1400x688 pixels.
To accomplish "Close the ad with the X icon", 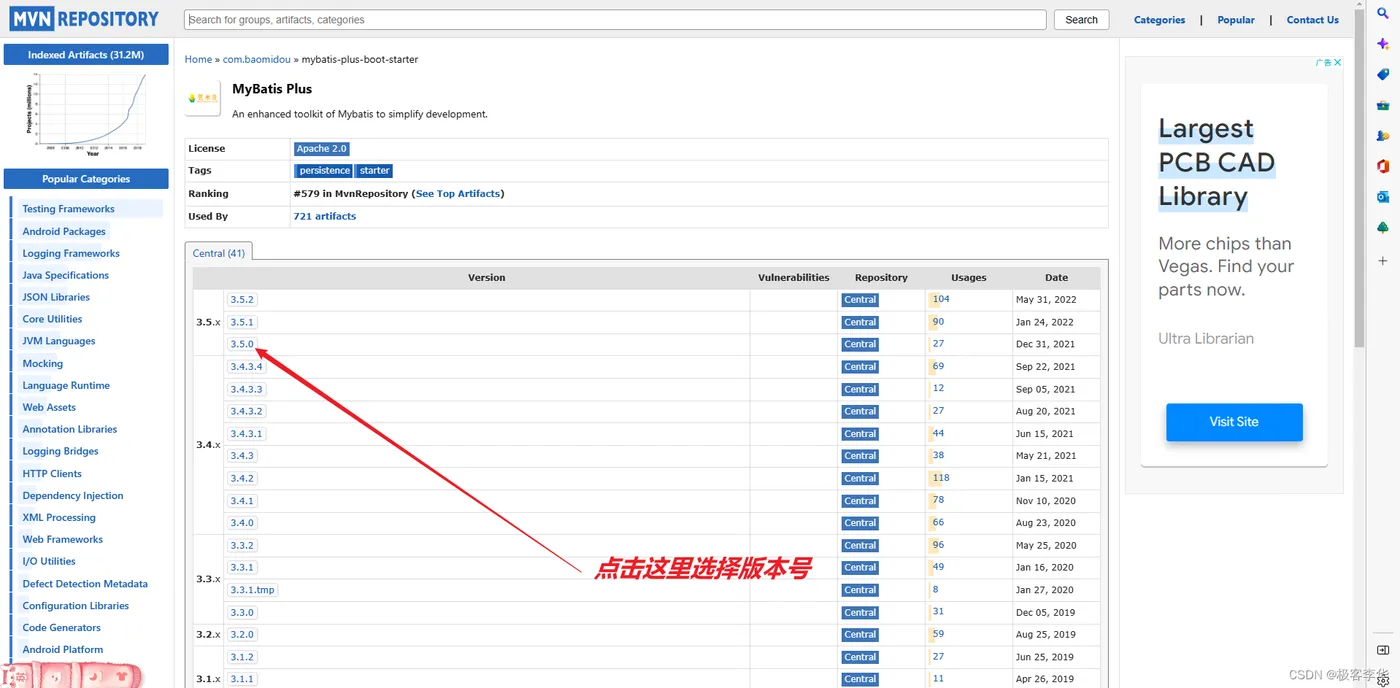I will coord(1338,62).
